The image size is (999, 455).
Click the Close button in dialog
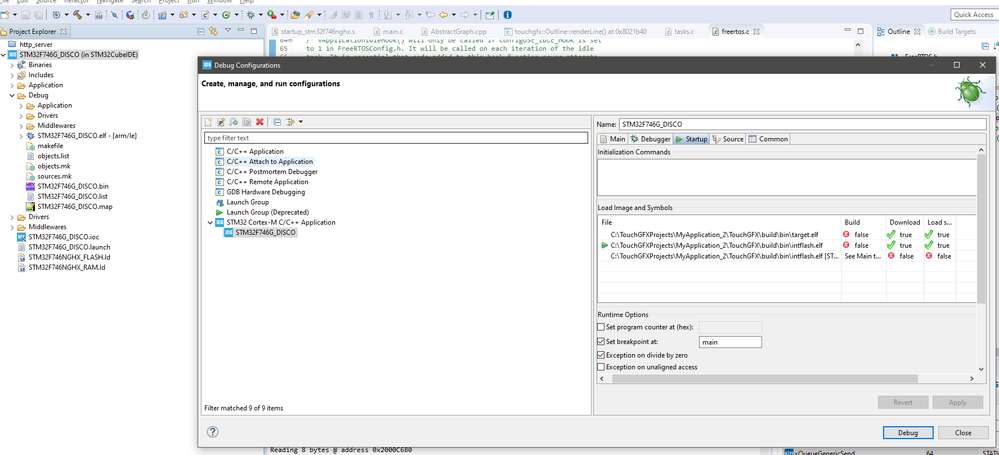pyautogui.click(x=963, y=433)
